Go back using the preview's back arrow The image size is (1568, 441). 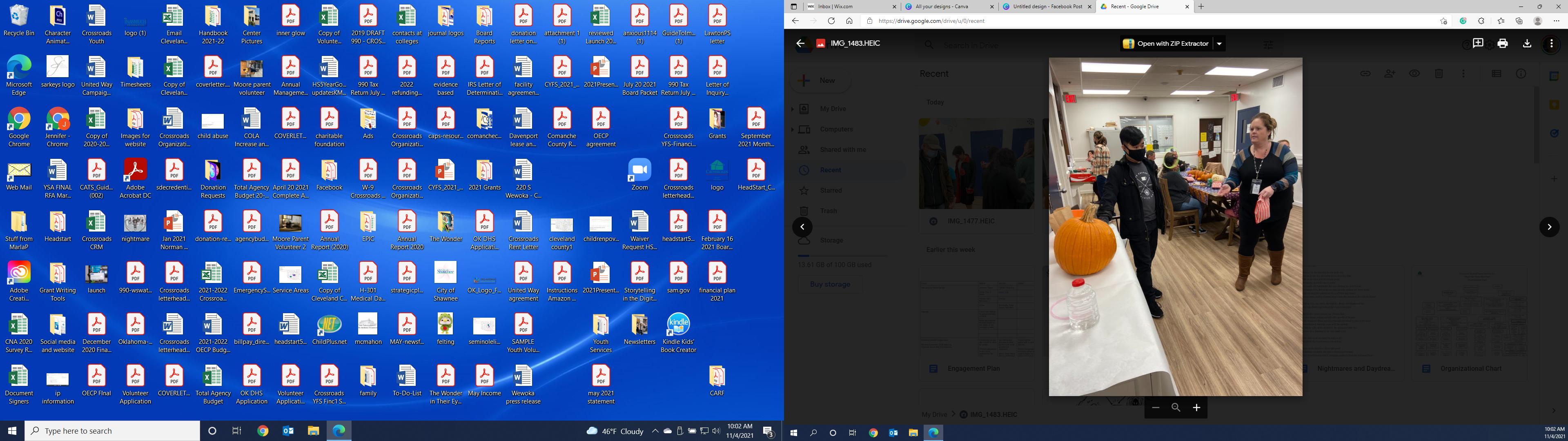[800, 43]
